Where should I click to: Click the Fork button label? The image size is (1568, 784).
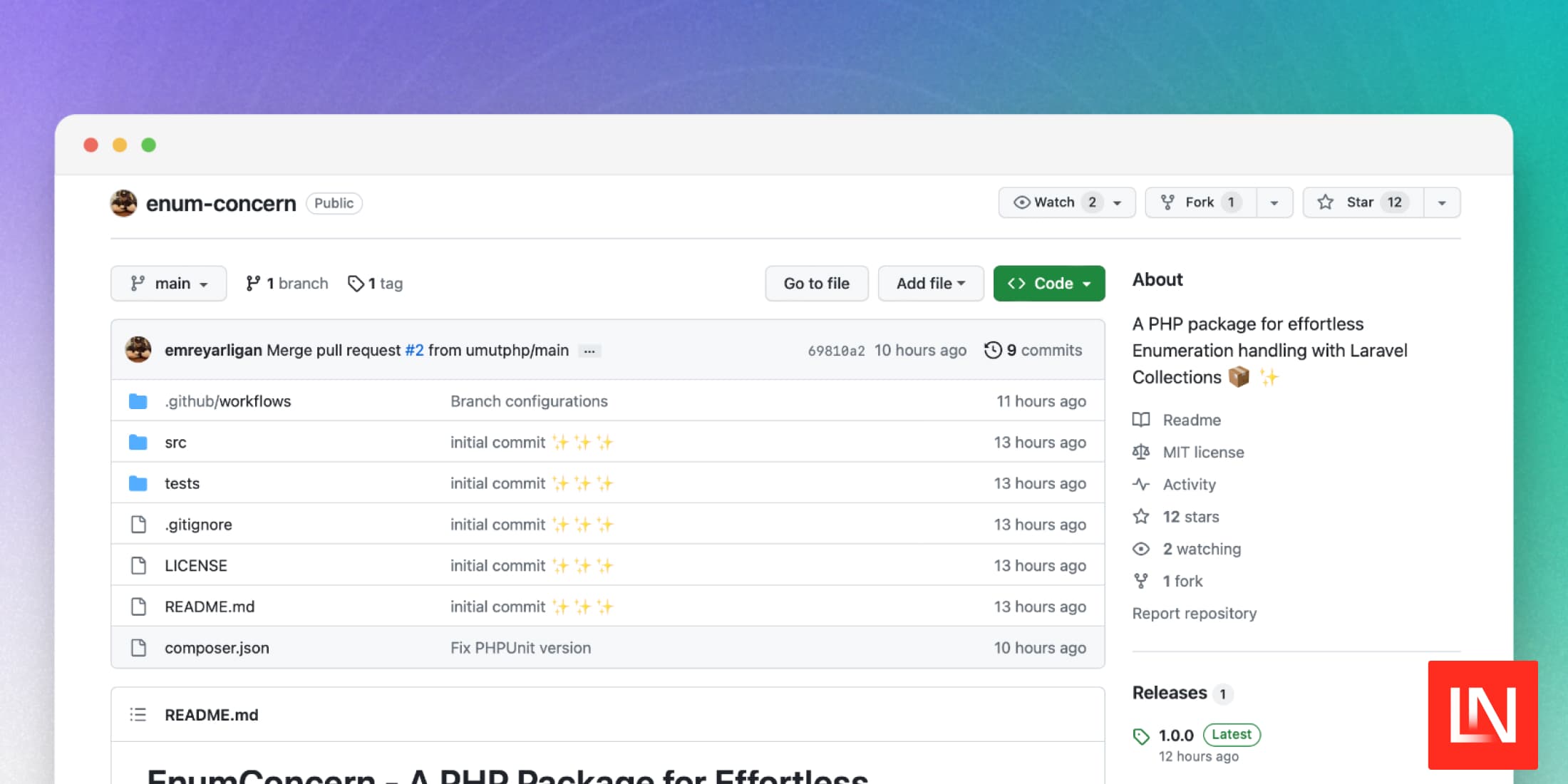1200,202
